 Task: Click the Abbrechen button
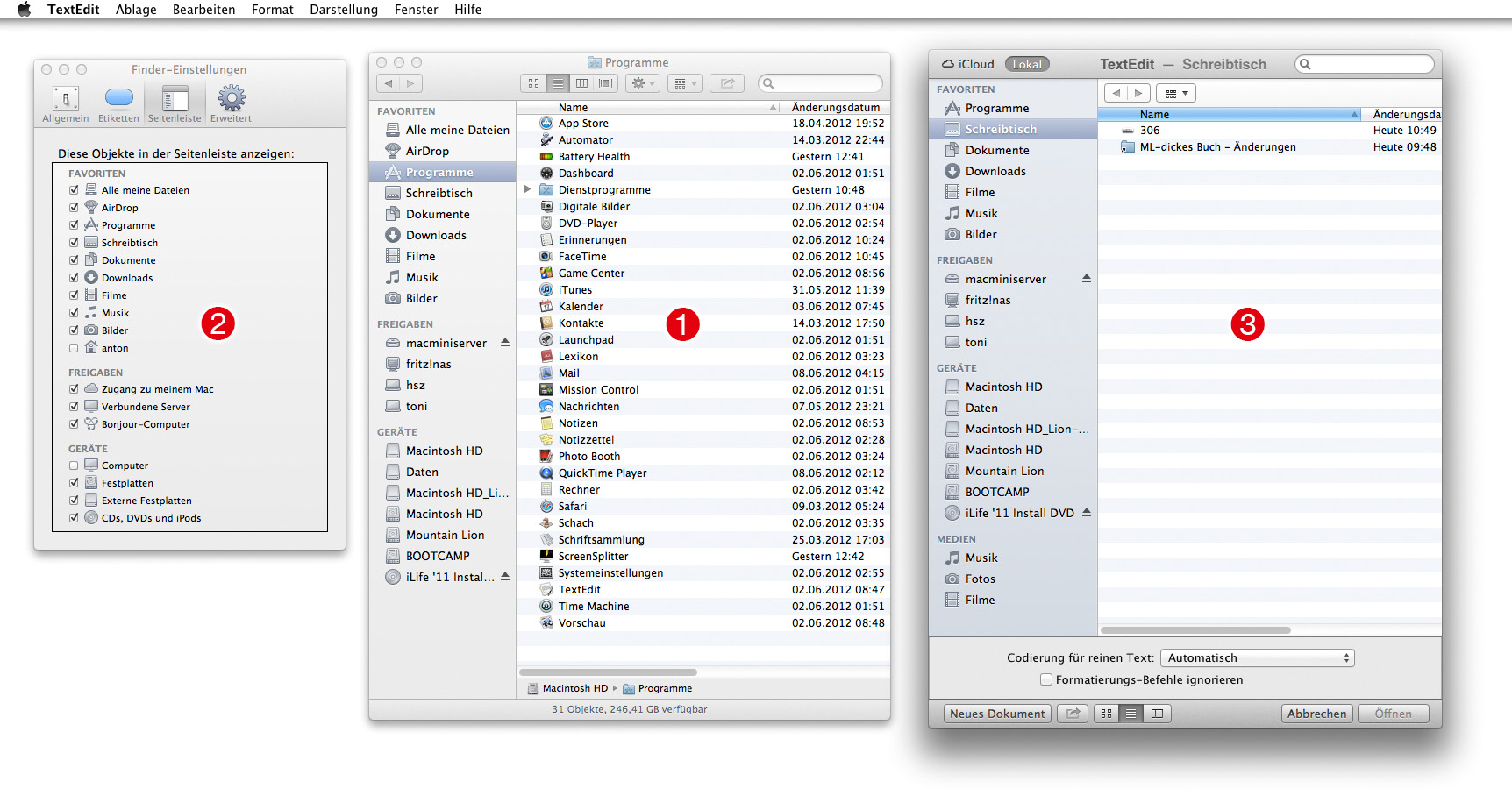1316,714
